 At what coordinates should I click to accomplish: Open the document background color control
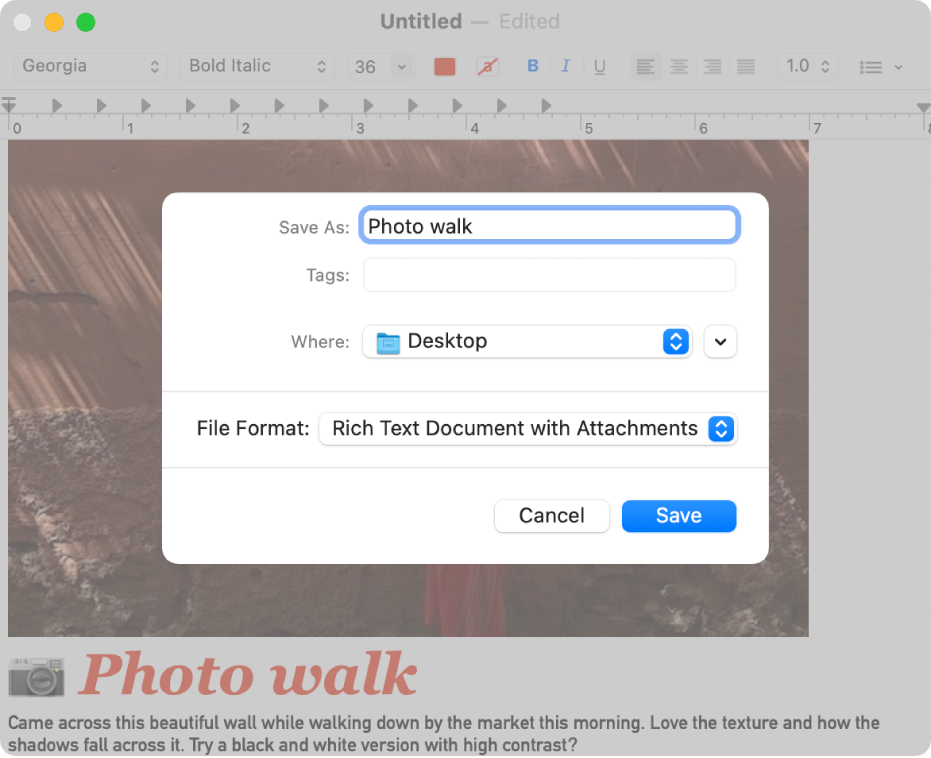coord(487,66)
